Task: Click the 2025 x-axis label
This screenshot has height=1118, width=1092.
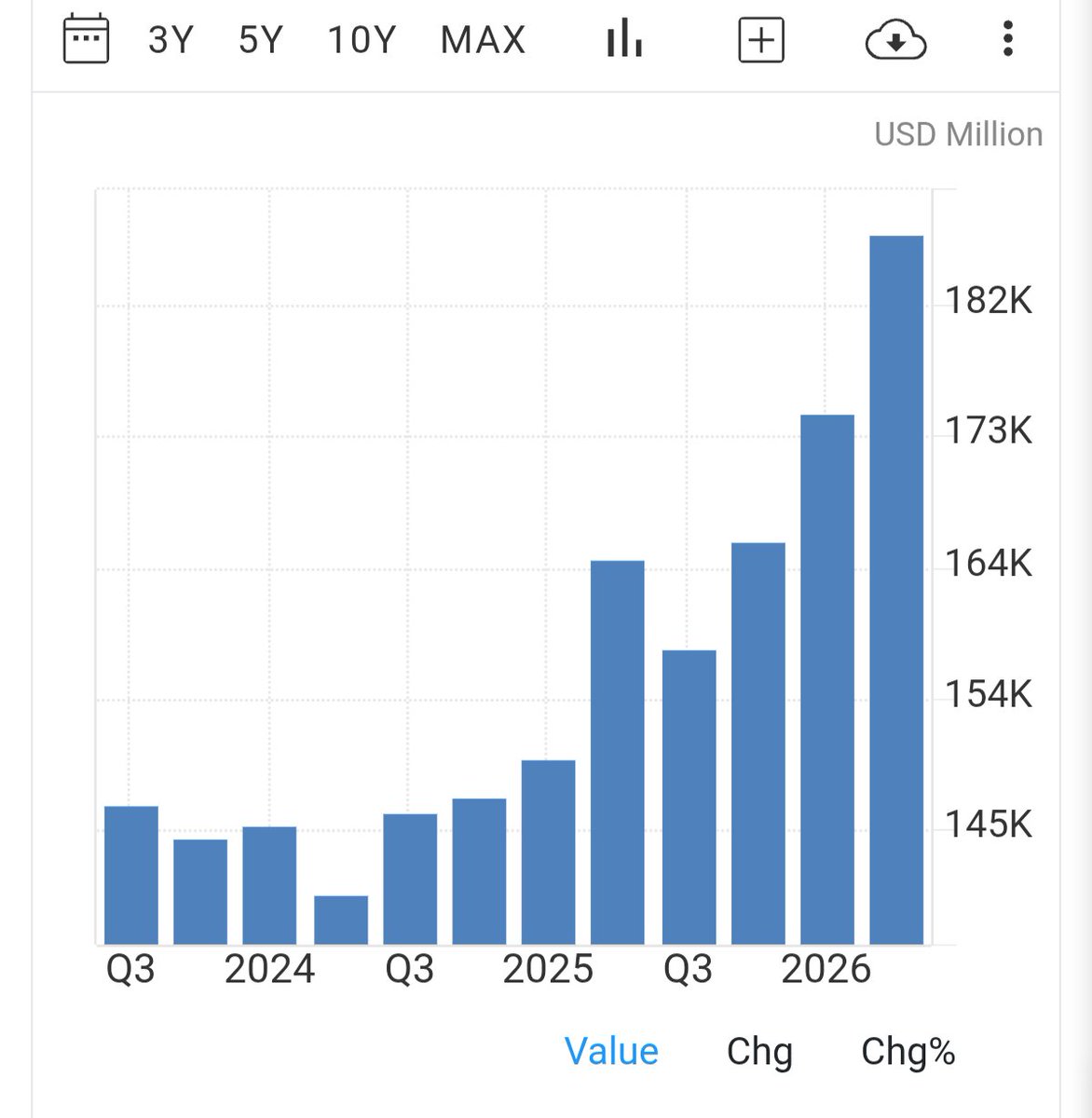Action: click(548, 970)
